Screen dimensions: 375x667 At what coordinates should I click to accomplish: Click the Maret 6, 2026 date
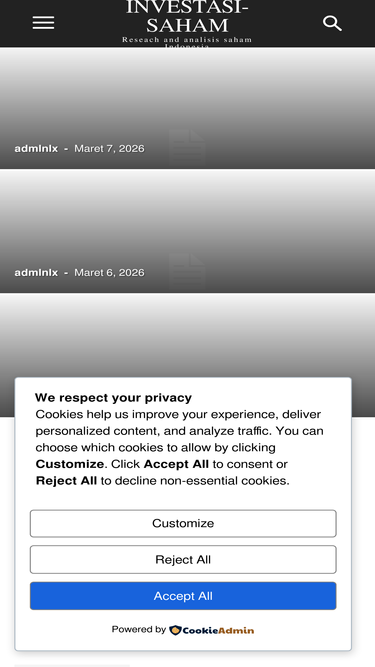(x=109, y=272)
